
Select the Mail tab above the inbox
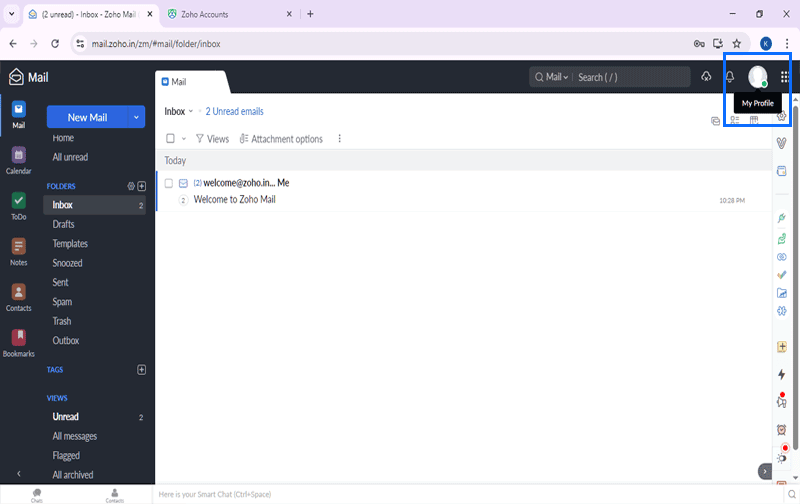[191, 82]
